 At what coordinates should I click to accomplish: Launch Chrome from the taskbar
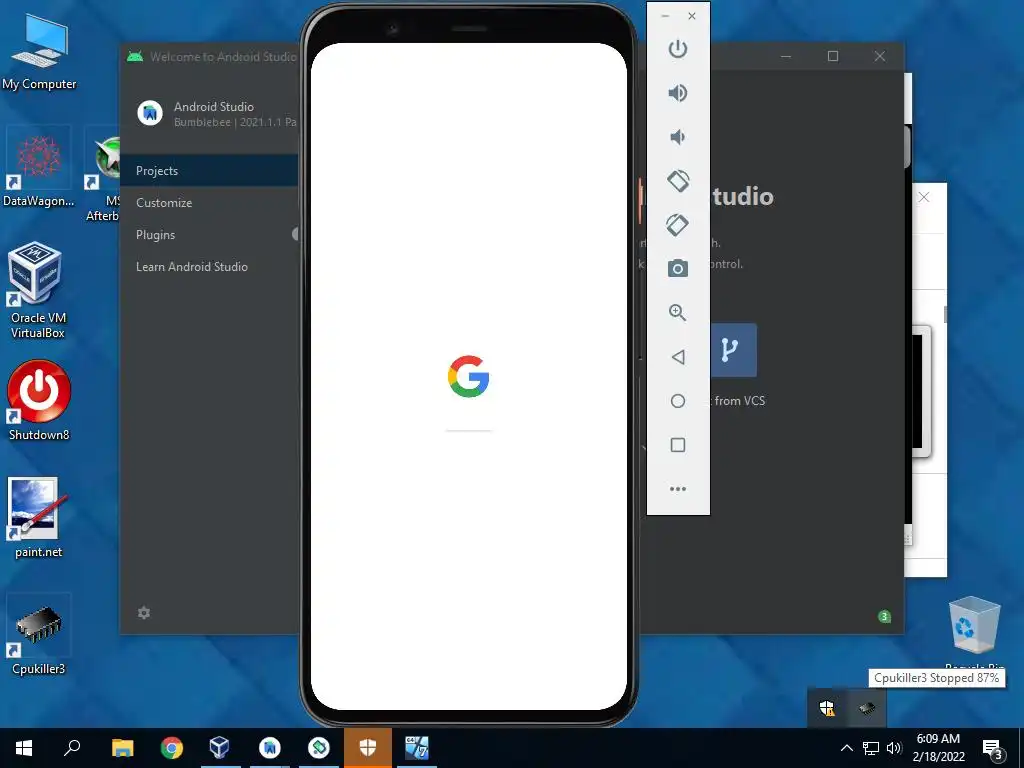tap(172, 748)
